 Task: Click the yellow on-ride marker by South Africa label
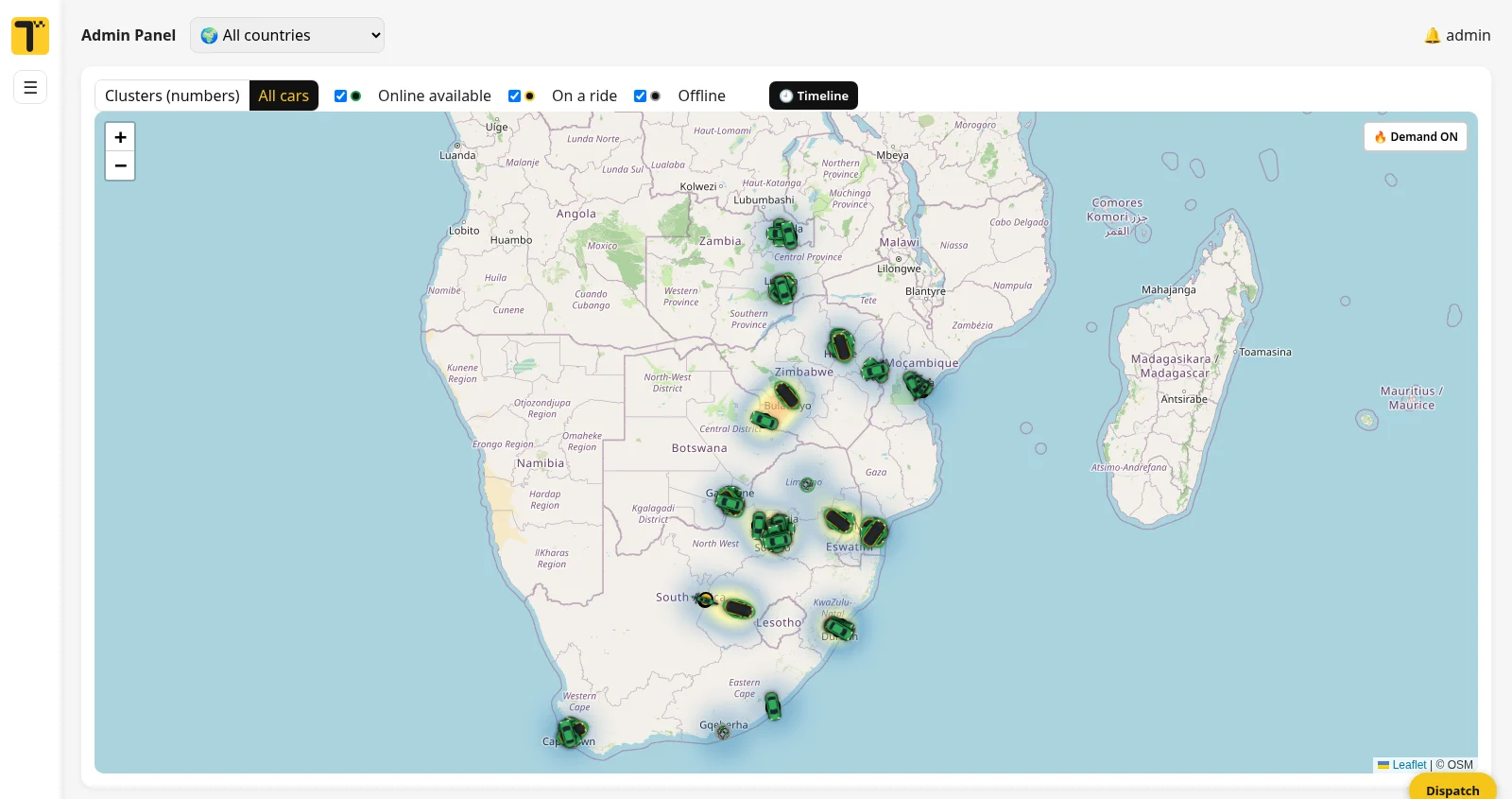[x=705, y=599]
